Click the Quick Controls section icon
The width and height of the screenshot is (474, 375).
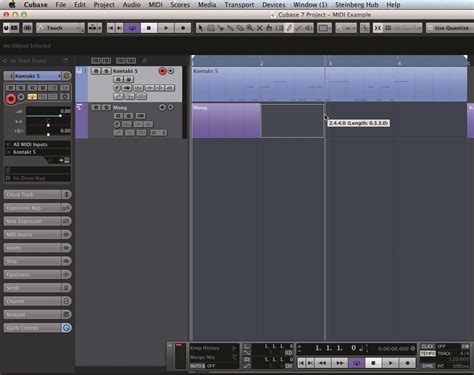[x=67, y=328]
